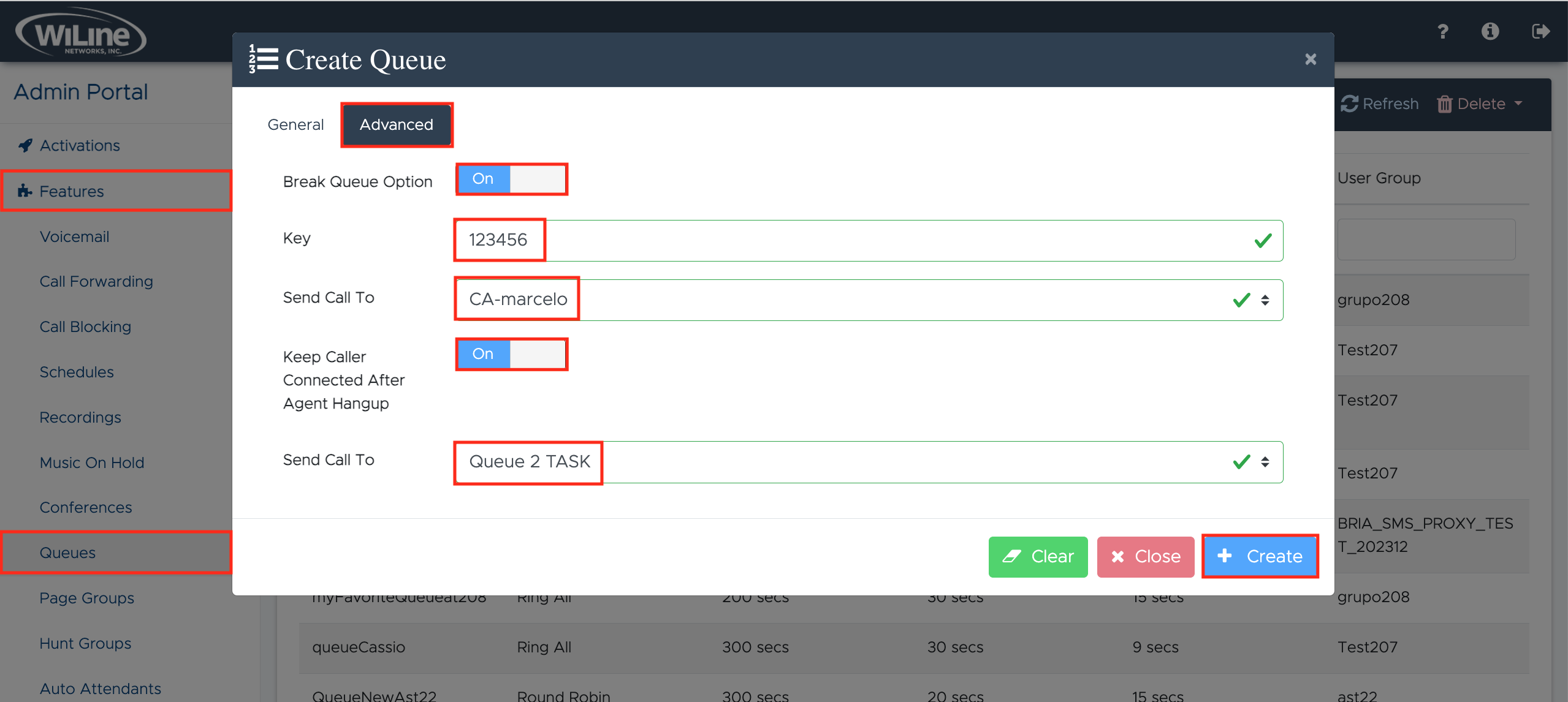Screen dimensions: 1568x702
Task: Expand the Delete dropdown caret
Action: (x=1518, y=104)
